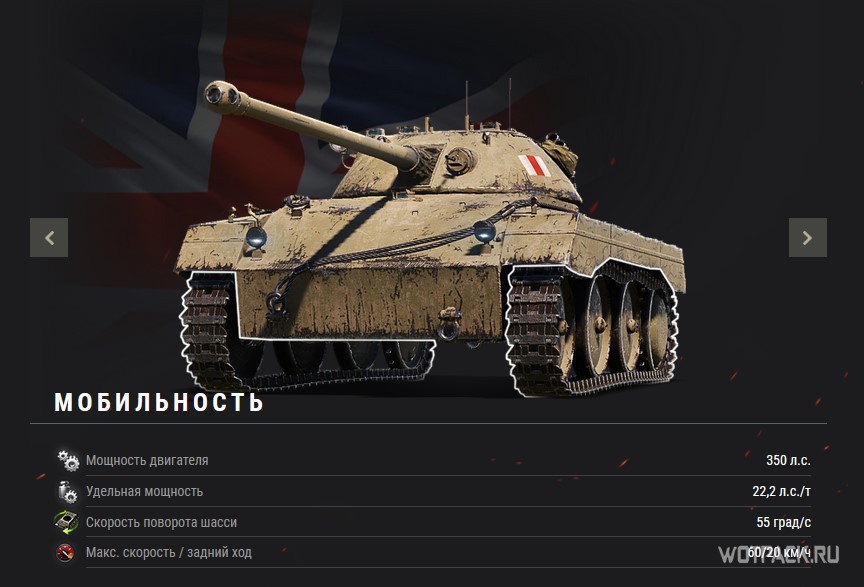Viewport: 864px width, 587px height.
Task: Go to the previous slide arrow
Action: [x=49, y=238]
